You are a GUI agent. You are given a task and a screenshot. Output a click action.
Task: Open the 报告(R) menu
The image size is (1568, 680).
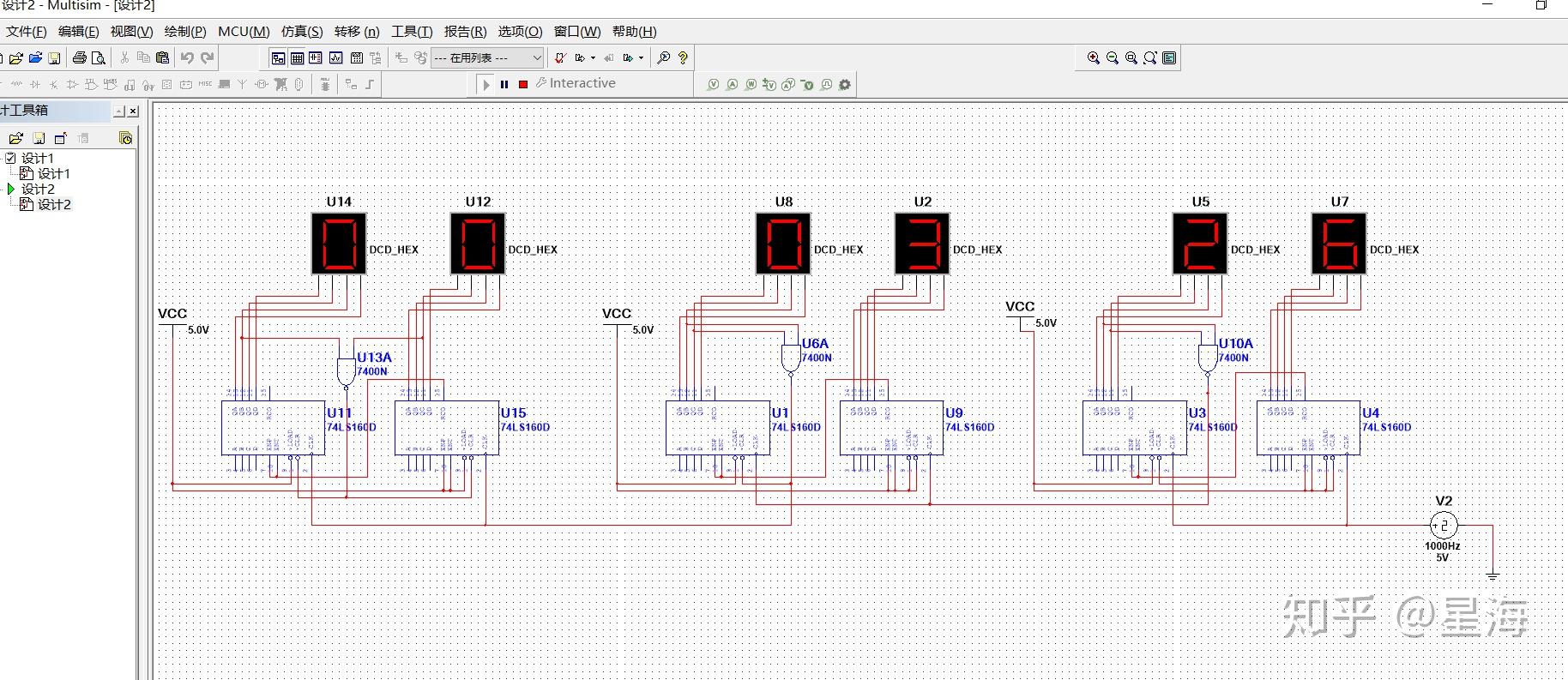465,32
